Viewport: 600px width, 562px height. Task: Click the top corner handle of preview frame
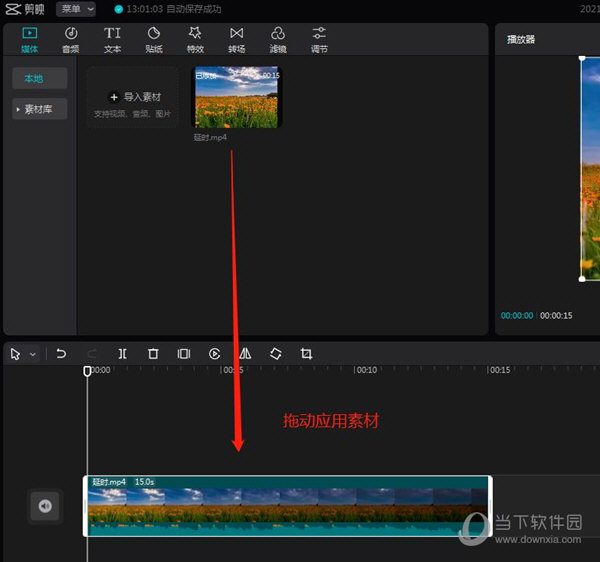click(x=582, y=58)
